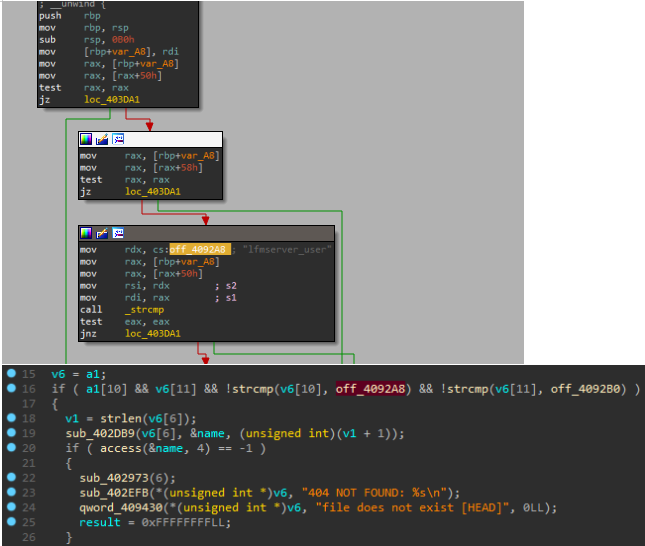The image size is (645, 546).
Task: Click off_4092A8 in pseudocode line 16
Action: 371,389
